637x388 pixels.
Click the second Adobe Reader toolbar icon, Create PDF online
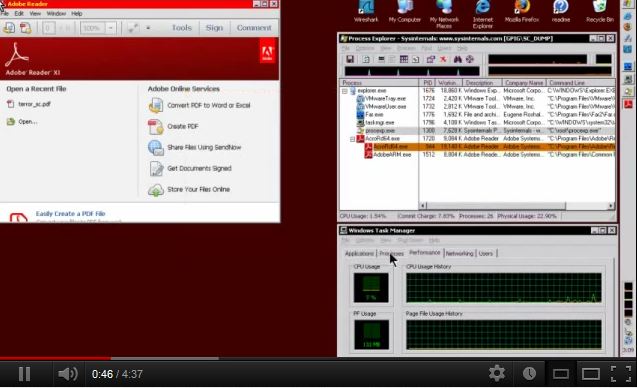point(26,28)
